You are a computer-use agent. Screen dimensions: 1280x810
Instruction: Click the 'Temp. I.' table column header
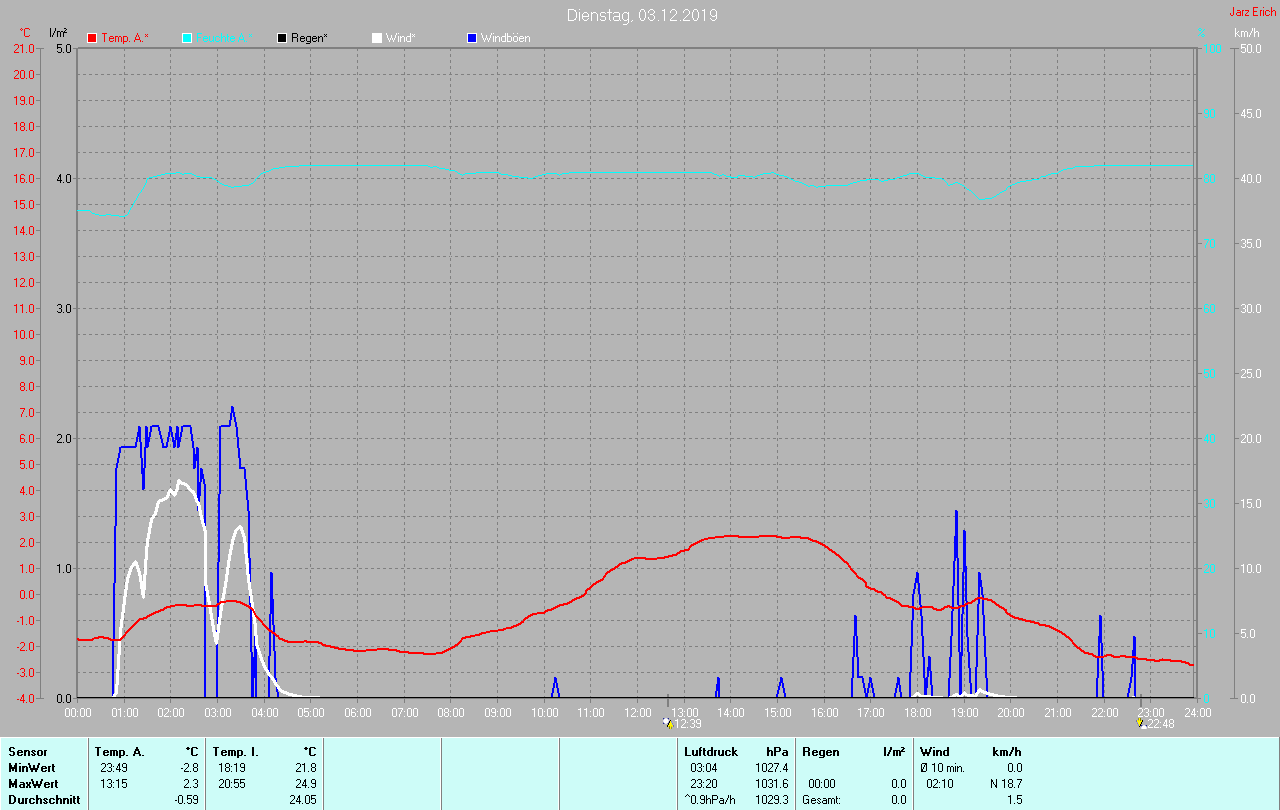(235, 752)
